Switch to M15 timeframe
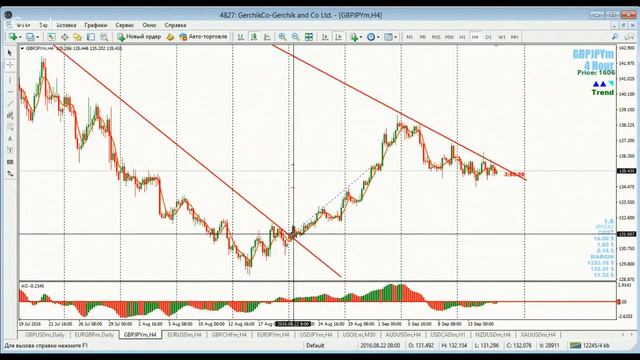This screenshot has height=360, width=640. coord(436,37)
